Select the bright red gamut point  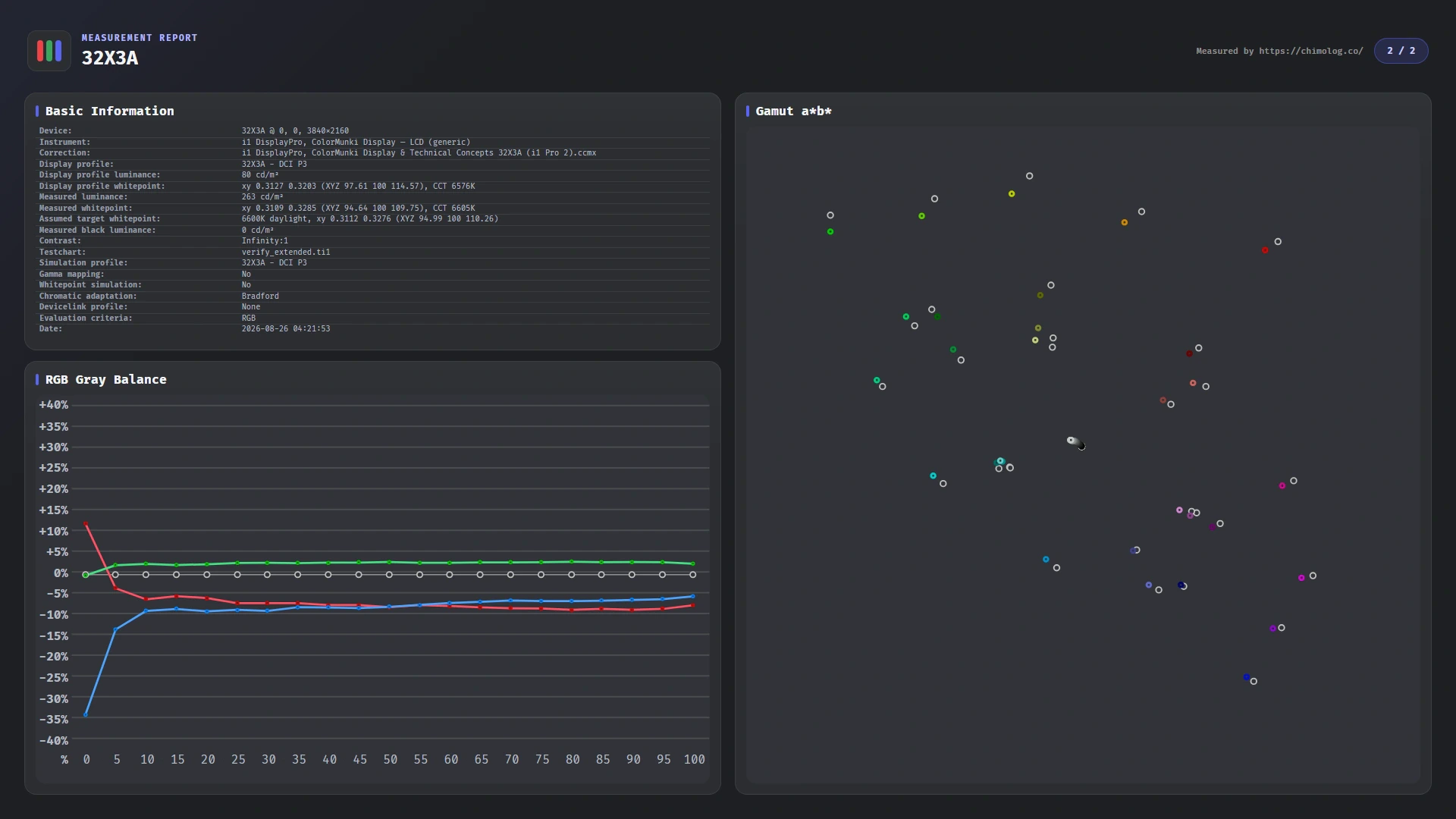(1265, 250)
